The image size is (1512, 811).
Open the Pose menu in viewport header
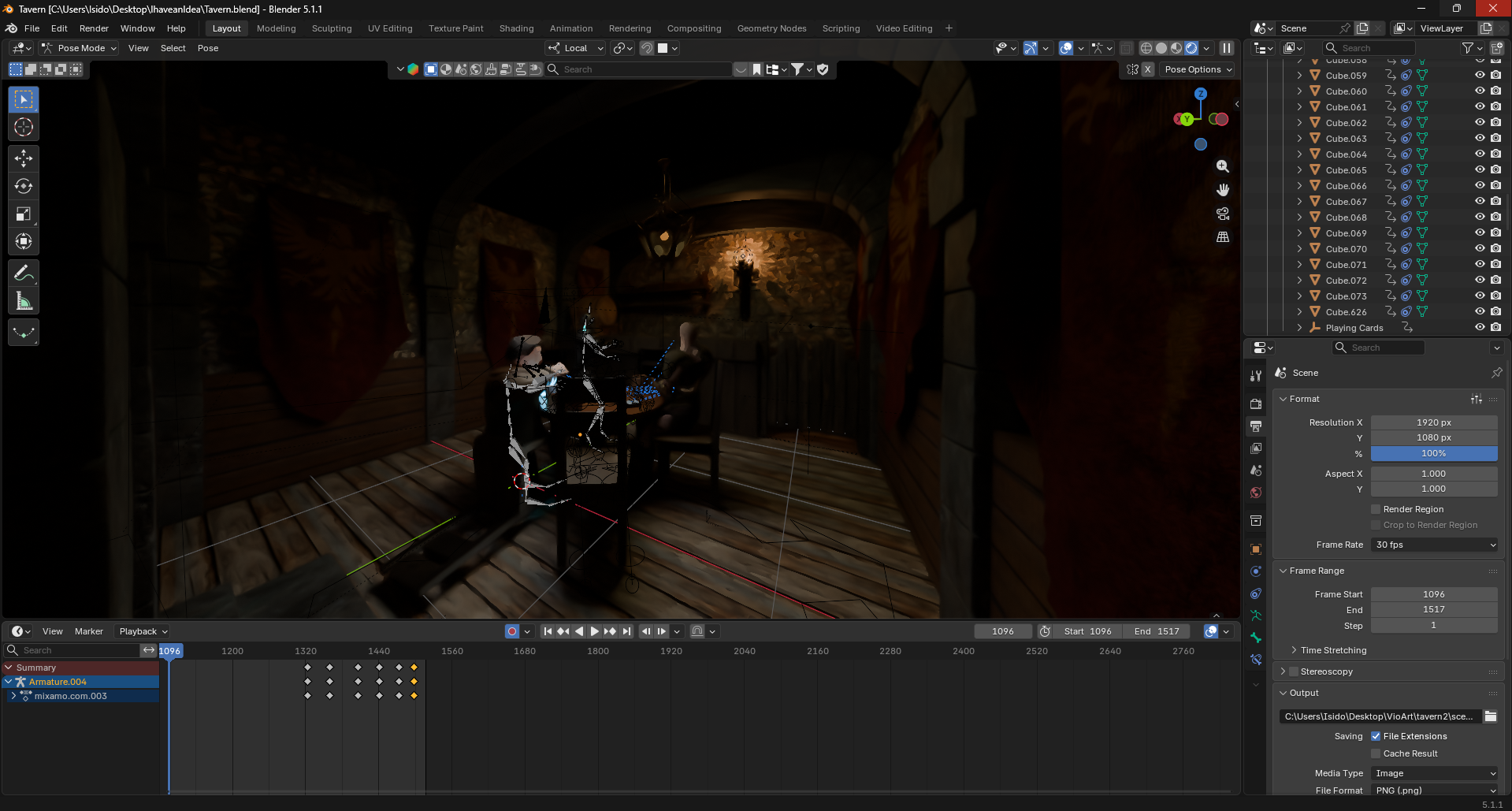click(208, 48)
